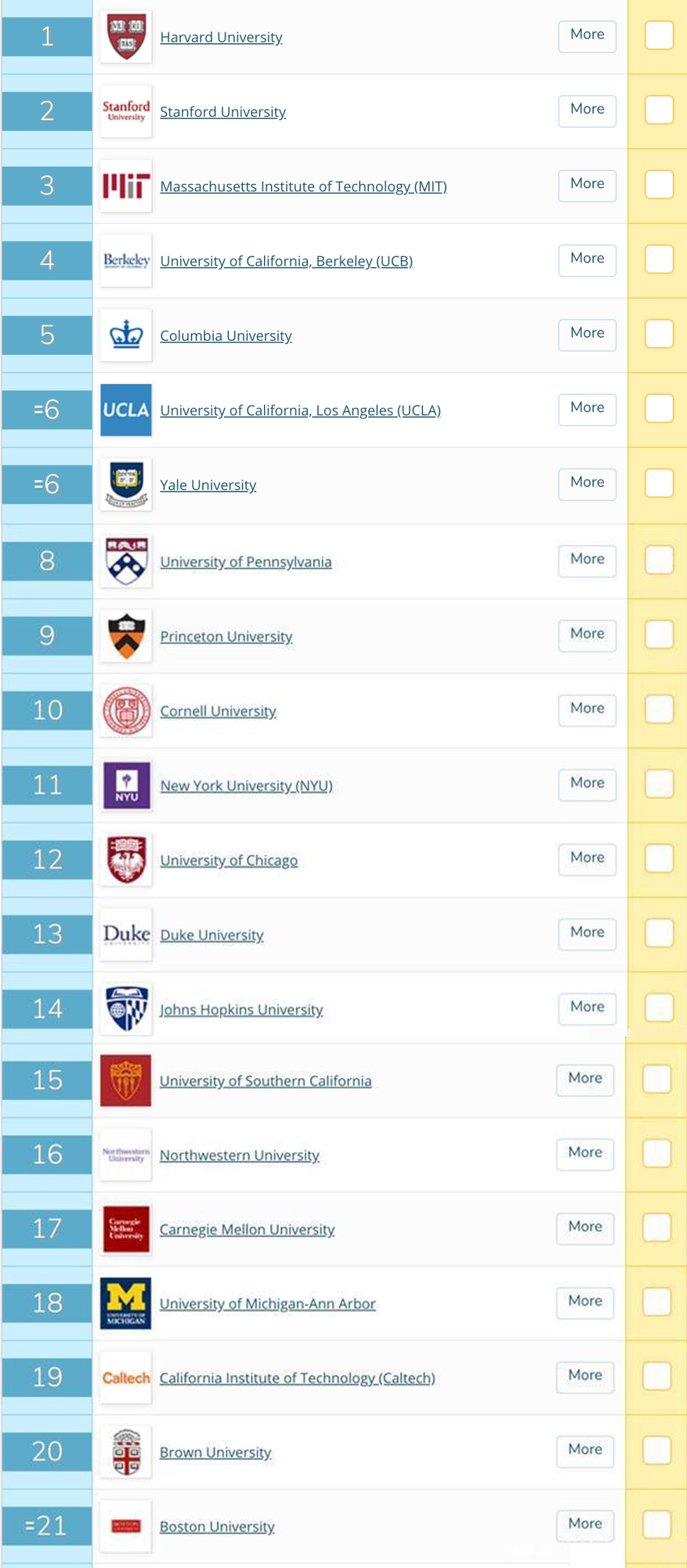Screen dimensions: 687x1568
Task: Click the rank 12 number badge
Action: click(47, 860)
